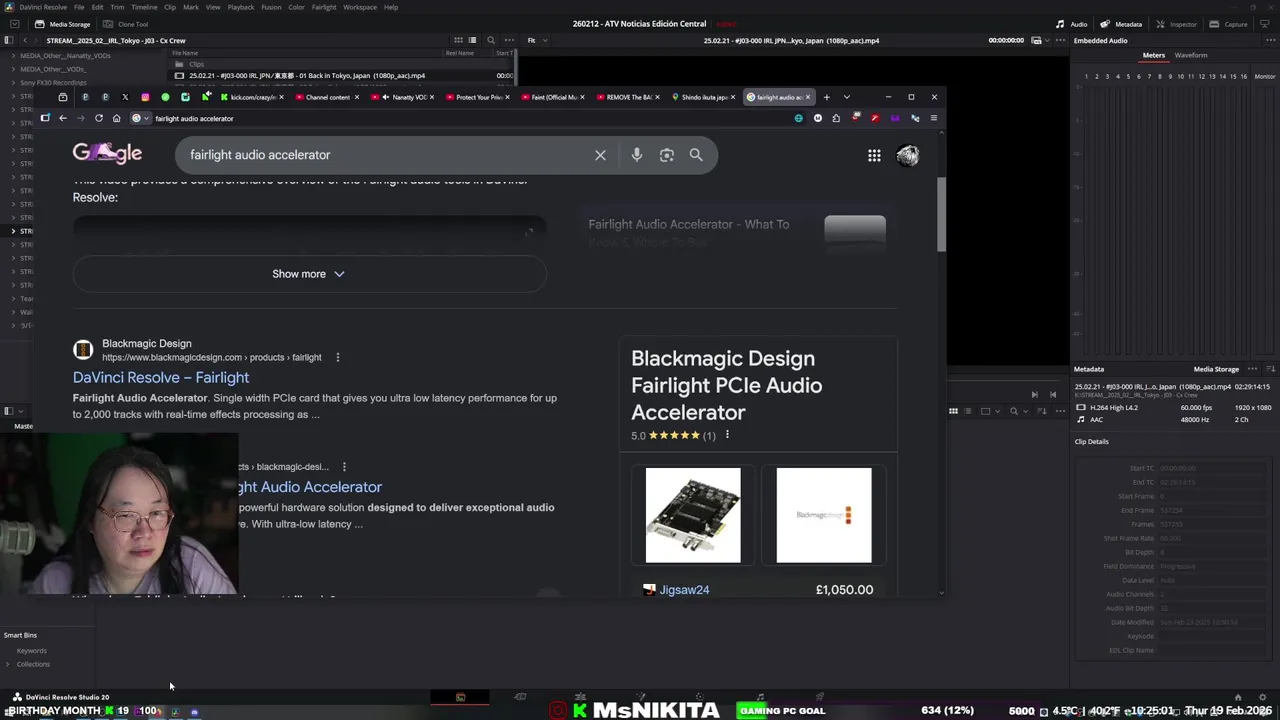Viewport: 1280px width, 720px height.
Task: Open Media page icon in Resolve bottom bar
Action: click(460, 697)
